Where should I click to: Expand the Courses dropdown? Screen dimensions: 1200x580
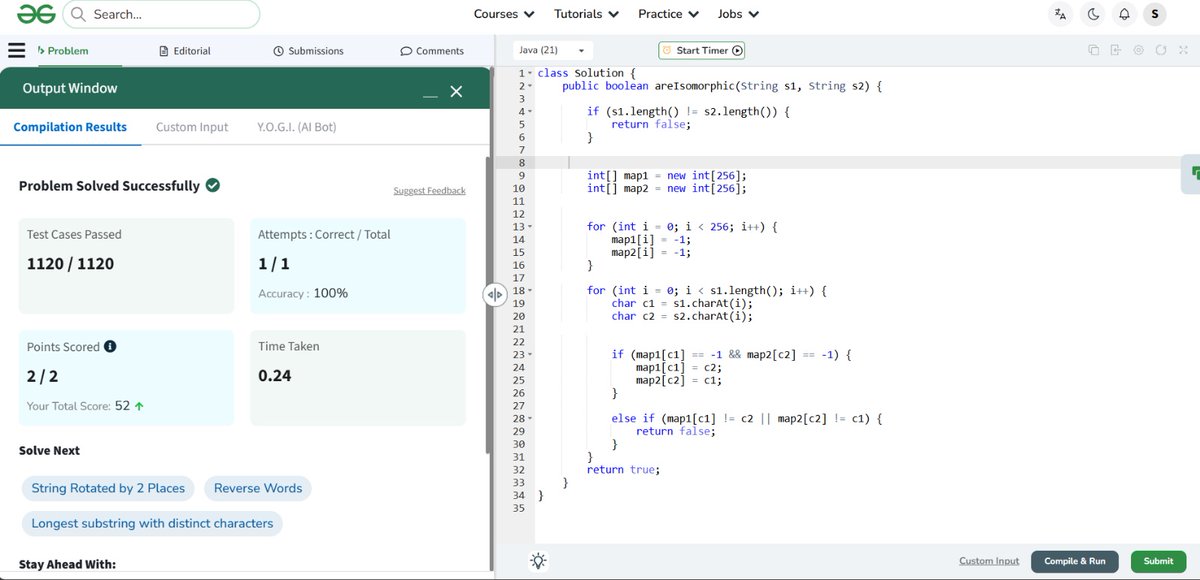tap(503, 13)
